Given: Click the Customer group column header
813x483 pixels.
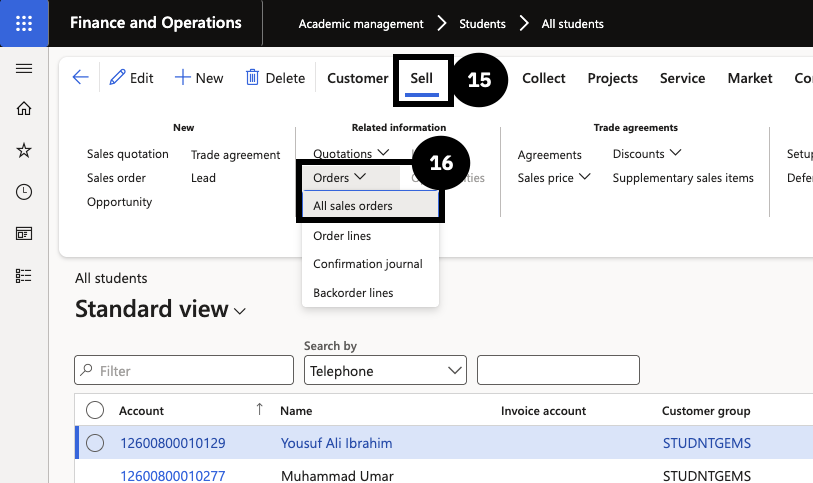Looking at the screenshot, I should coord(706,411).
